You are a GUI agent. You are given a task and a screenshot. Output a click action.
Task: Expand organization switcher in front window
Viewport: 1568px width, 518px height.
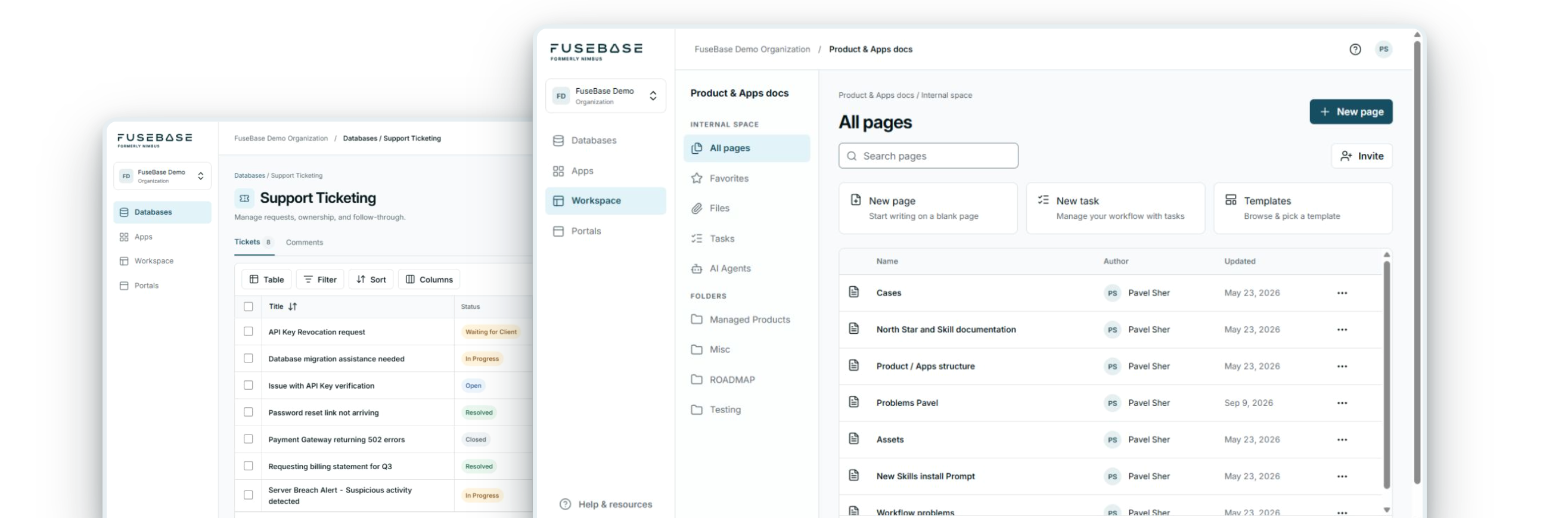pyautogui.click(x=606, y=95)
